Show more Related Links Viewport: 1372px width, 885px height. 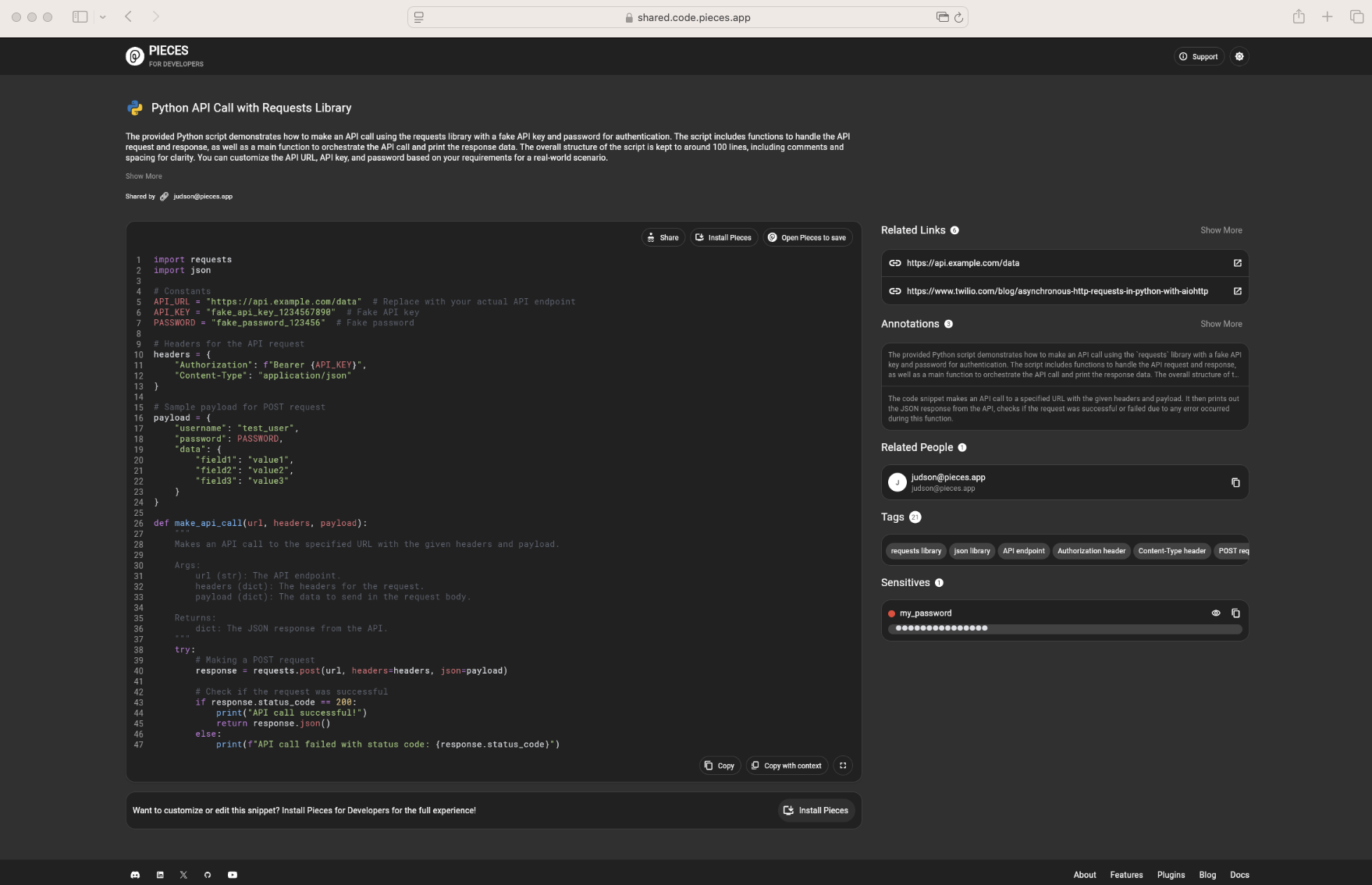1221,230
